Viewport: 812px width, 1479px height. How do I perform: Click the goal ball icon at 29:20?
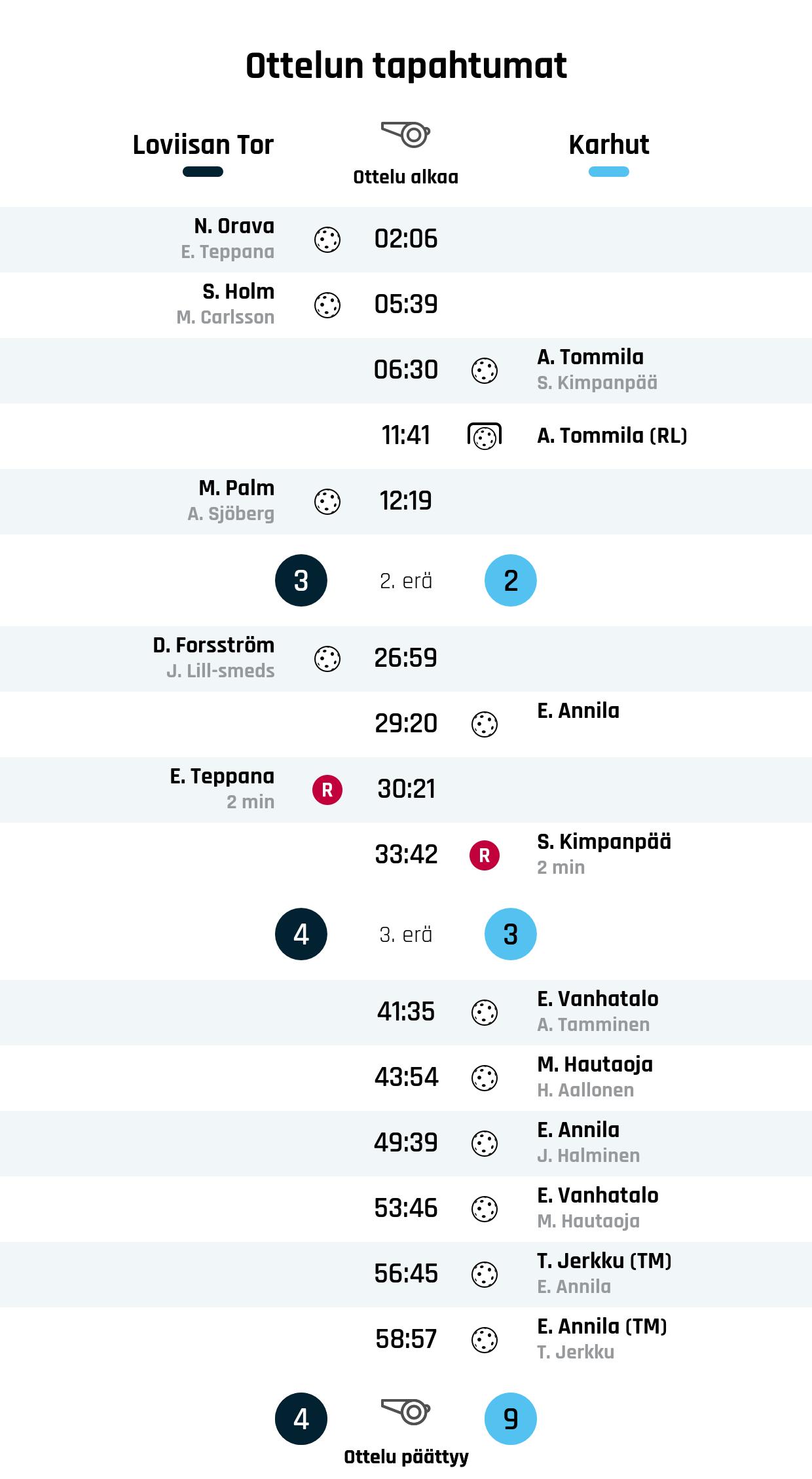click(485, 724)
